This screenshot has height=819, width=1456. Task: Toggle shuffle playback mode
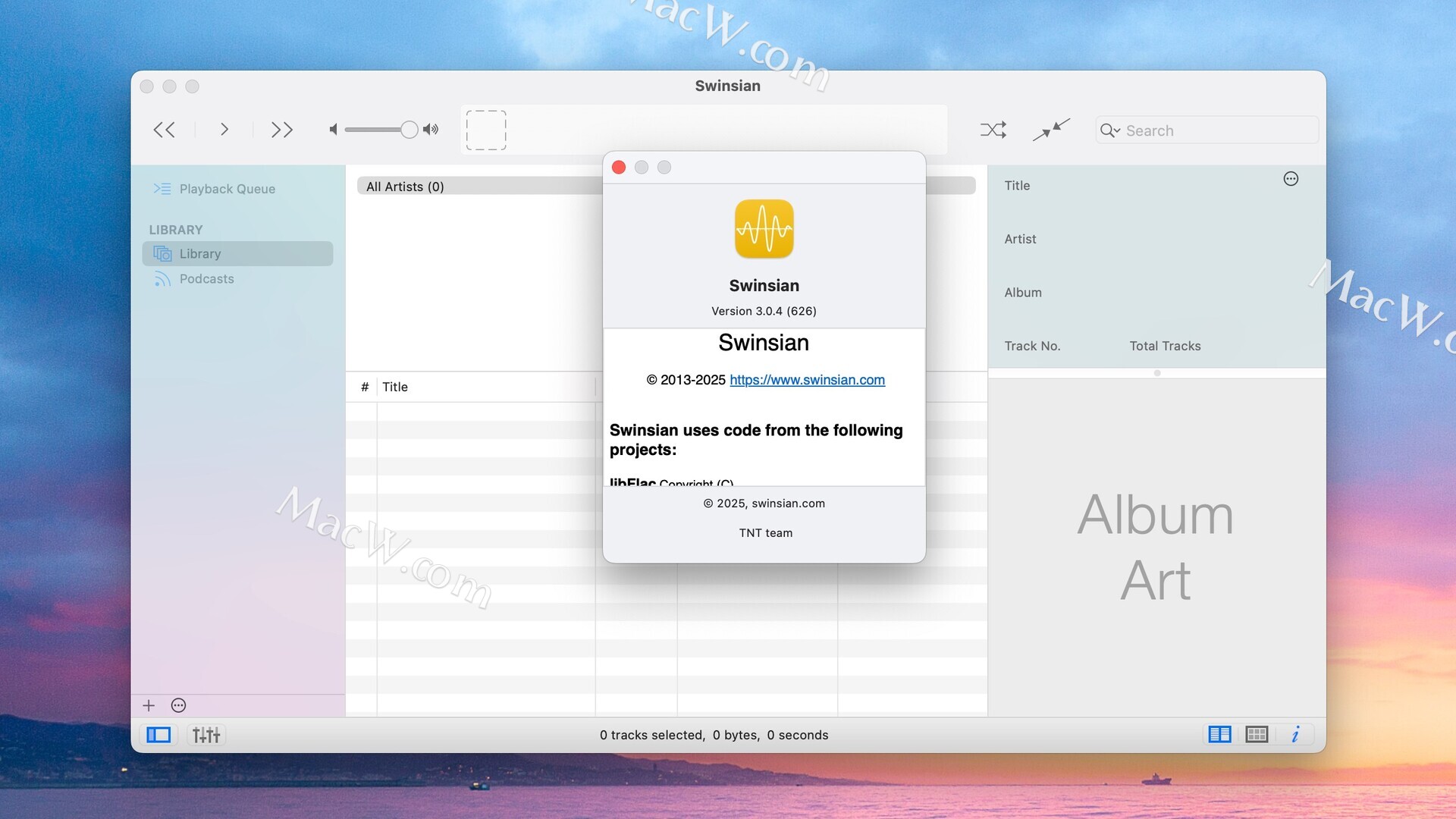point(993,130)
